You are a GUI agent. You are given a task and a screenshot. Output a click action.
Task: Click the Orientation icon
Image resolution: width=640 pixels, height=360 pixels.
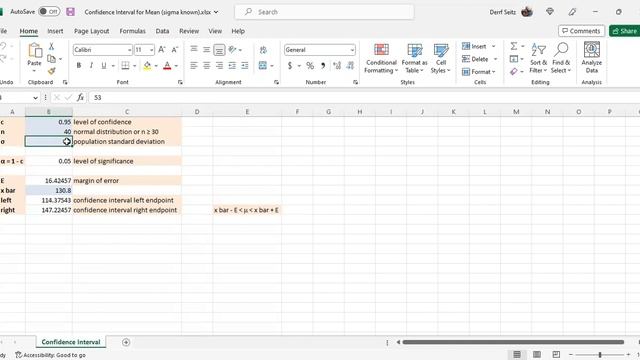coord(232,50)
